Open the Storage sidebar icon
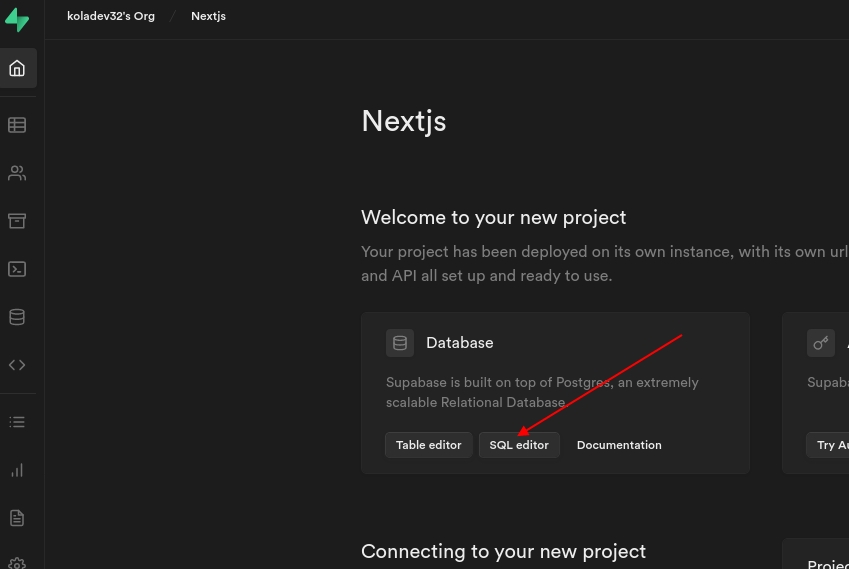849x569 pixels. 17,221
